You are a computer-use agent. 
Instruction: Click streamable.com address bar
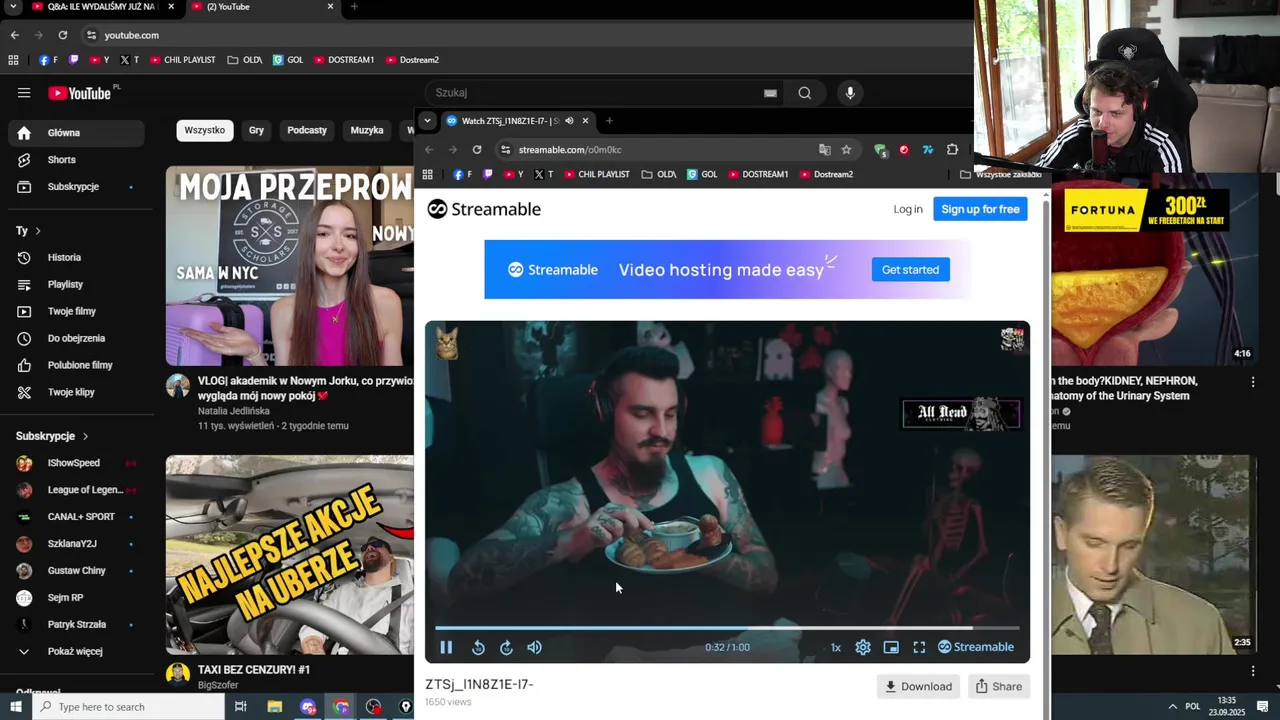coord(660,150)
